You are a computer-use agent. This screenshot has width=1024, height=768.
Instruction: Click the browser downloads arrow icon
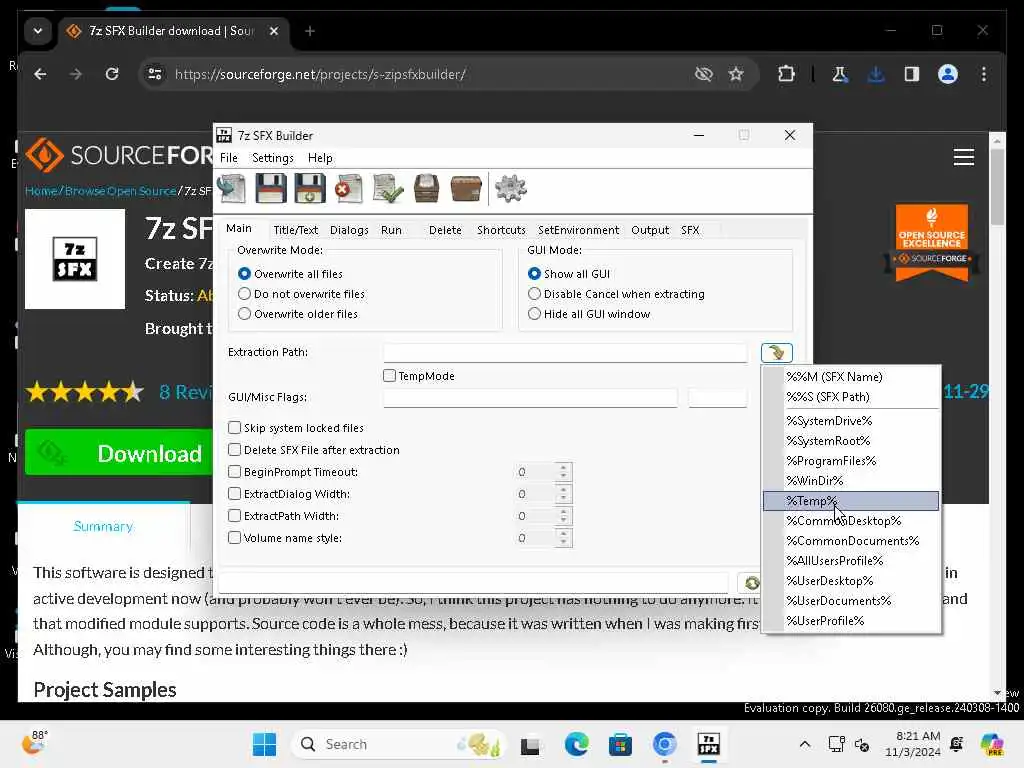click(x=876, y=74)
